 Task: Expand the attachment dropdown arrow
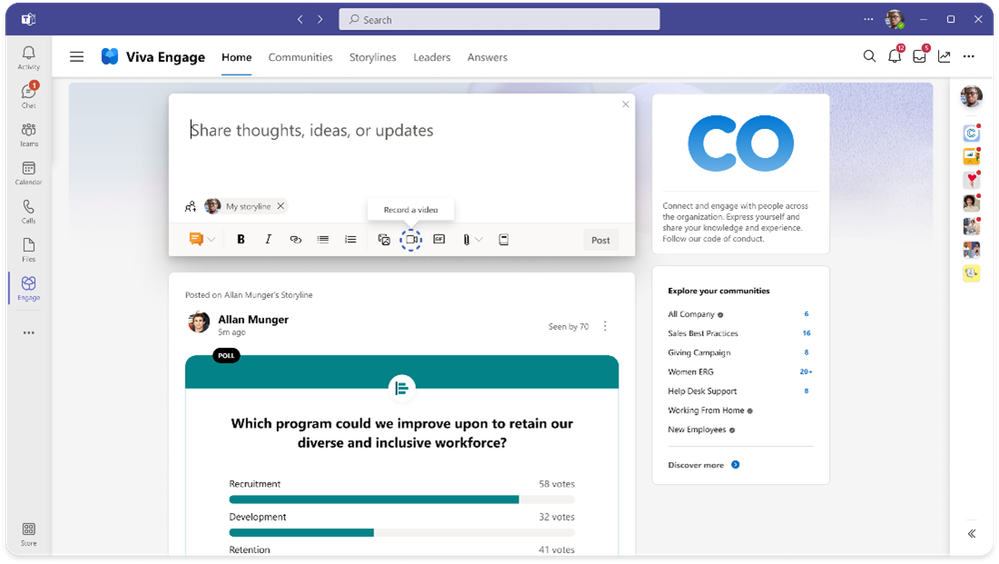pyautogui.click(x=479, y=240)
